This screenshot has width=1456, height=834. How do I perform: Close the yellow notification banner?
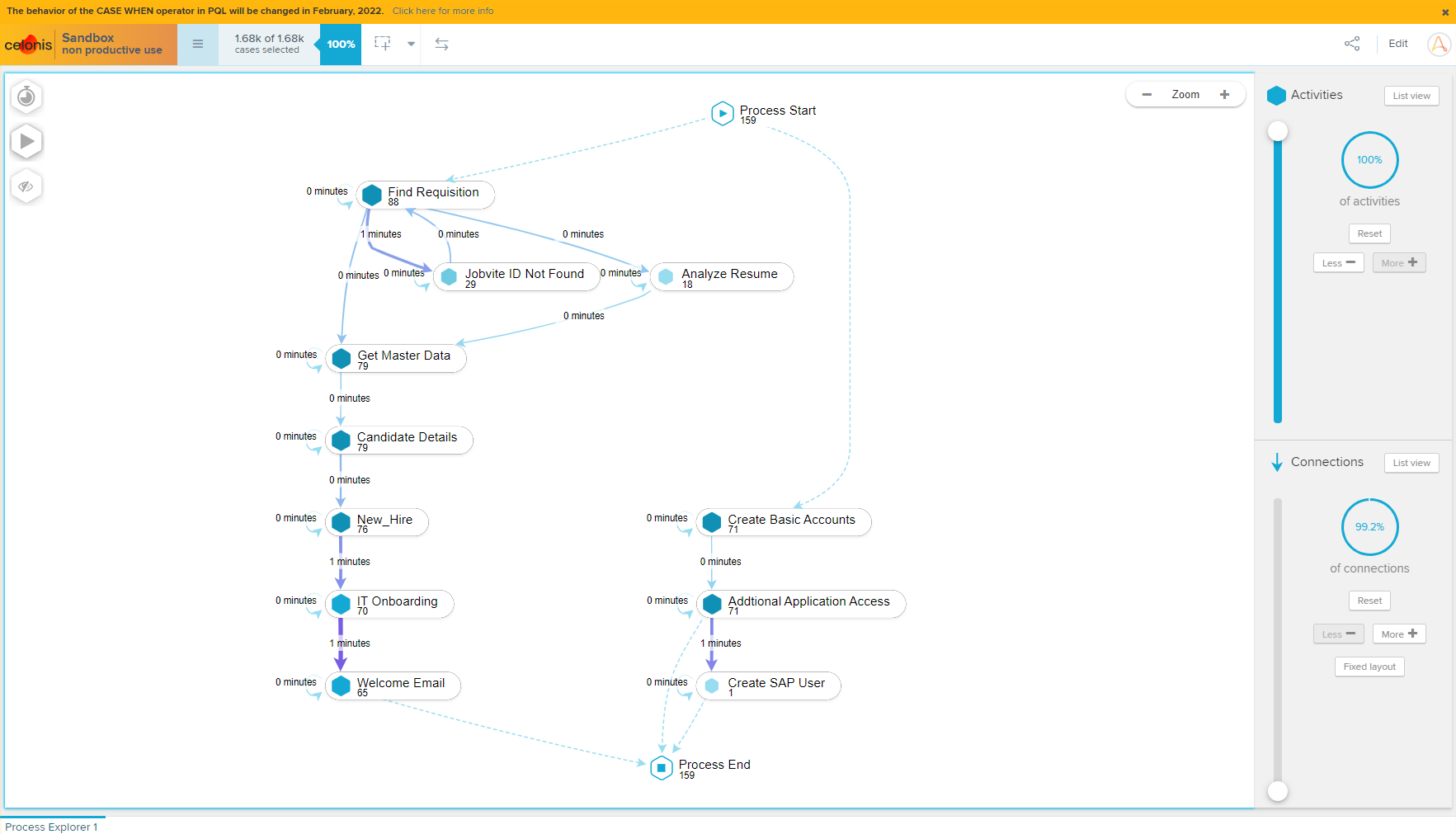click(x=1445, y=12)
